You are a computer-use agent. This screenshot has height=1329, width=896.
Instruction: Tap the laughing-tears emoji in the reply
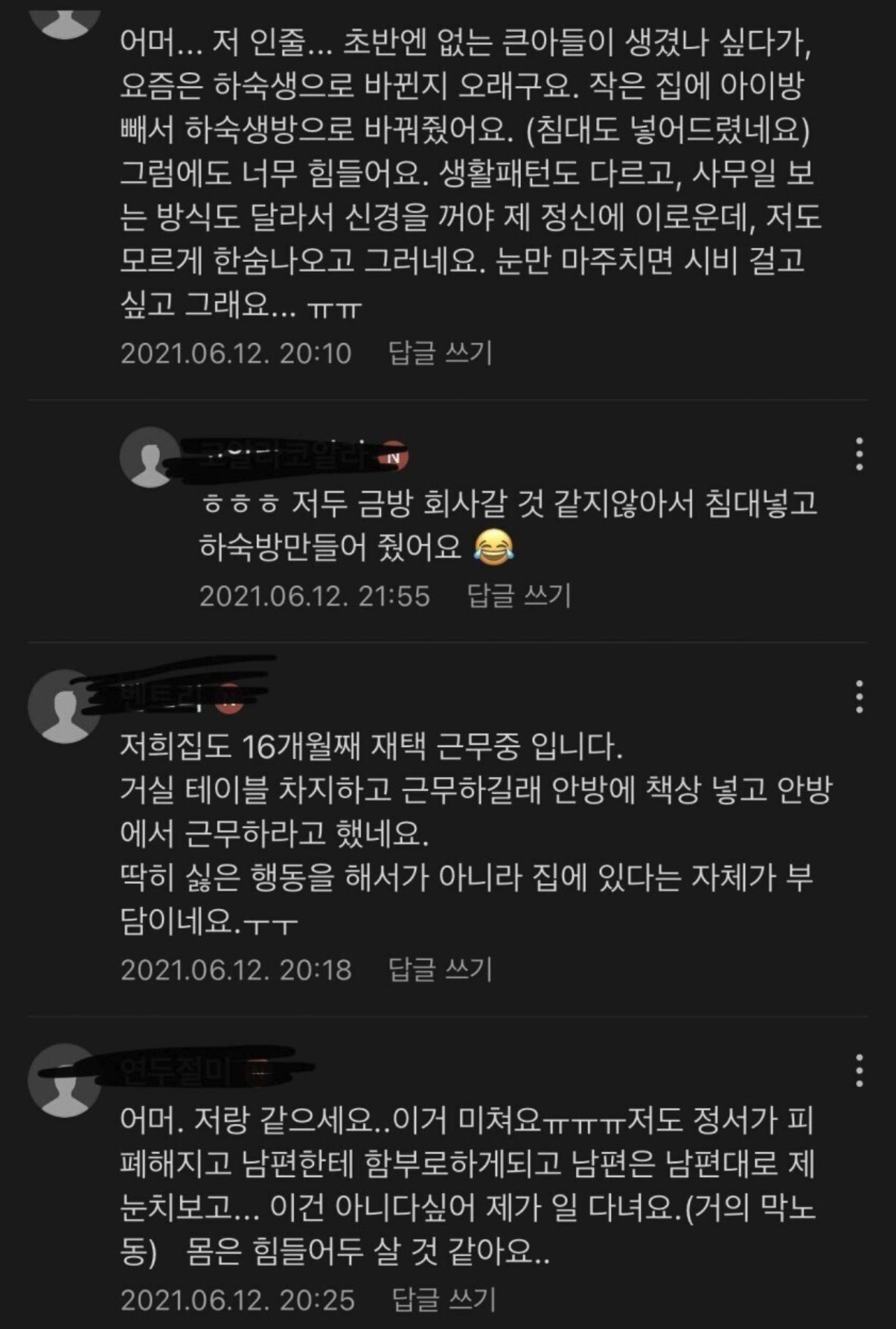point(493,548)
